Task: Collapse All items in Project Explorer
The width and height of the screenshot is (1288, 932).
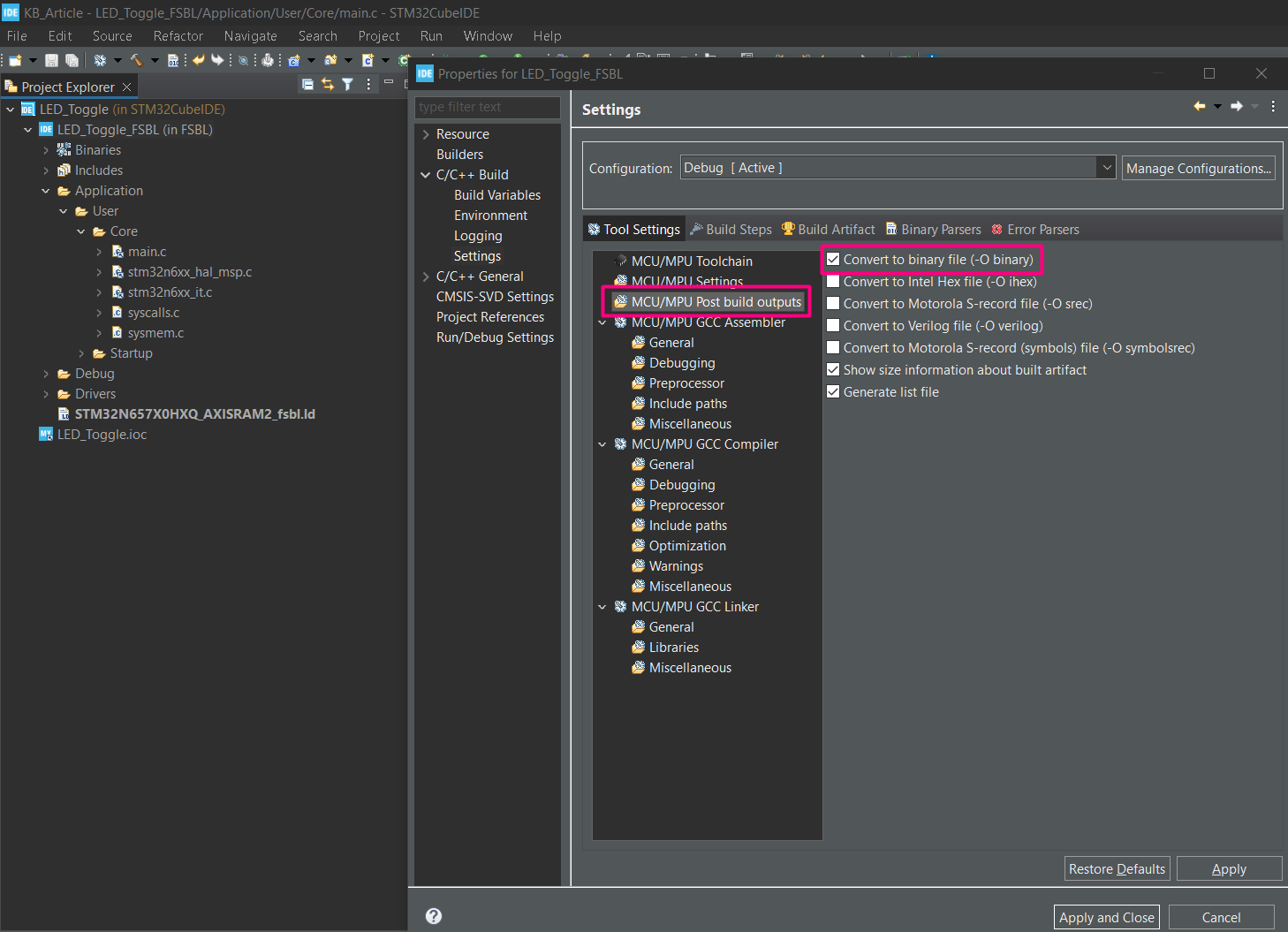Action: point(307,84)
